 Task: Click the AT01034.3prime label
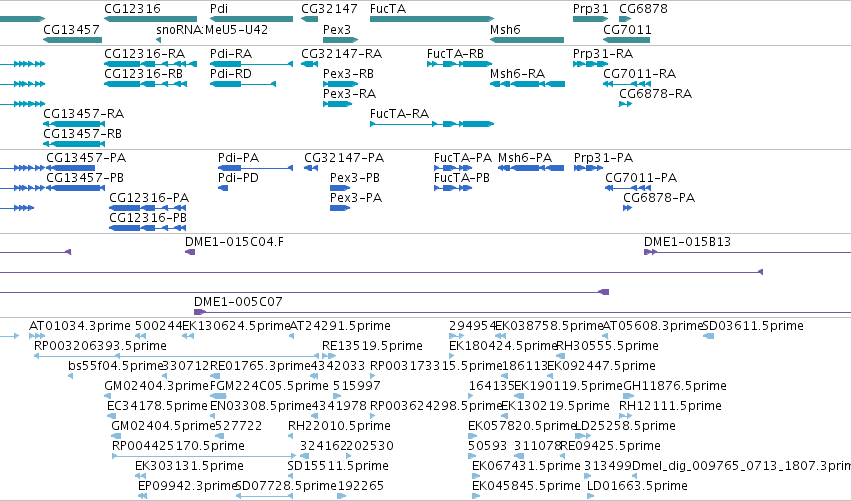pyautogui.click(x=80, y=326)
